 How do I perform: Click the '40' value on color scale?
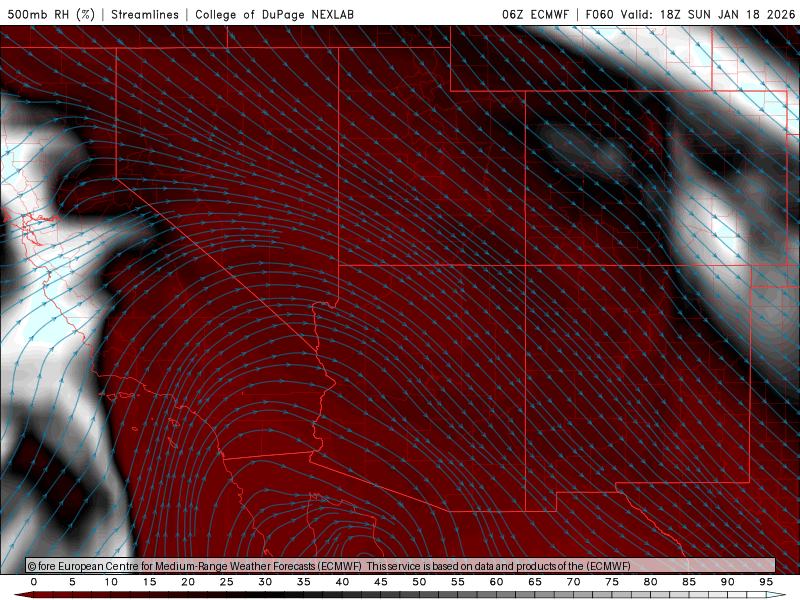[x=342, y=582]
